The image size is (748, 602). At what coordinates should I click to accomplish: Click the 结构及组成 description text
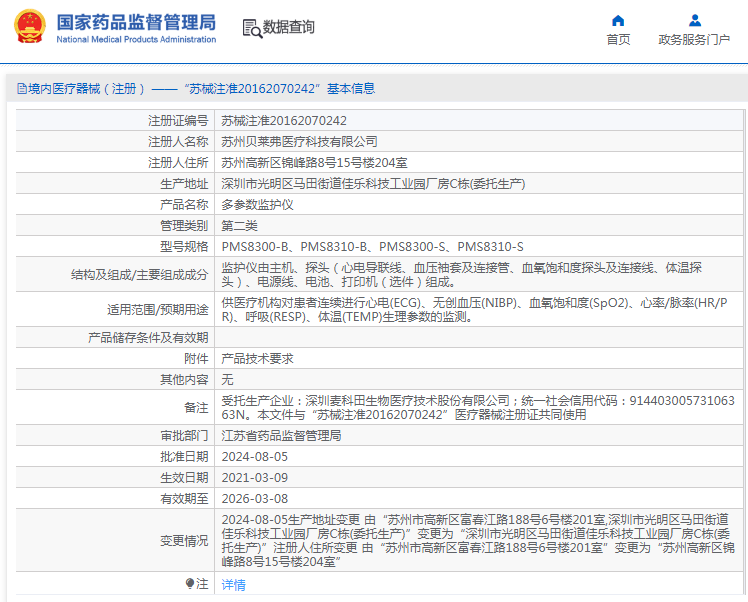(x=461, y=275)
